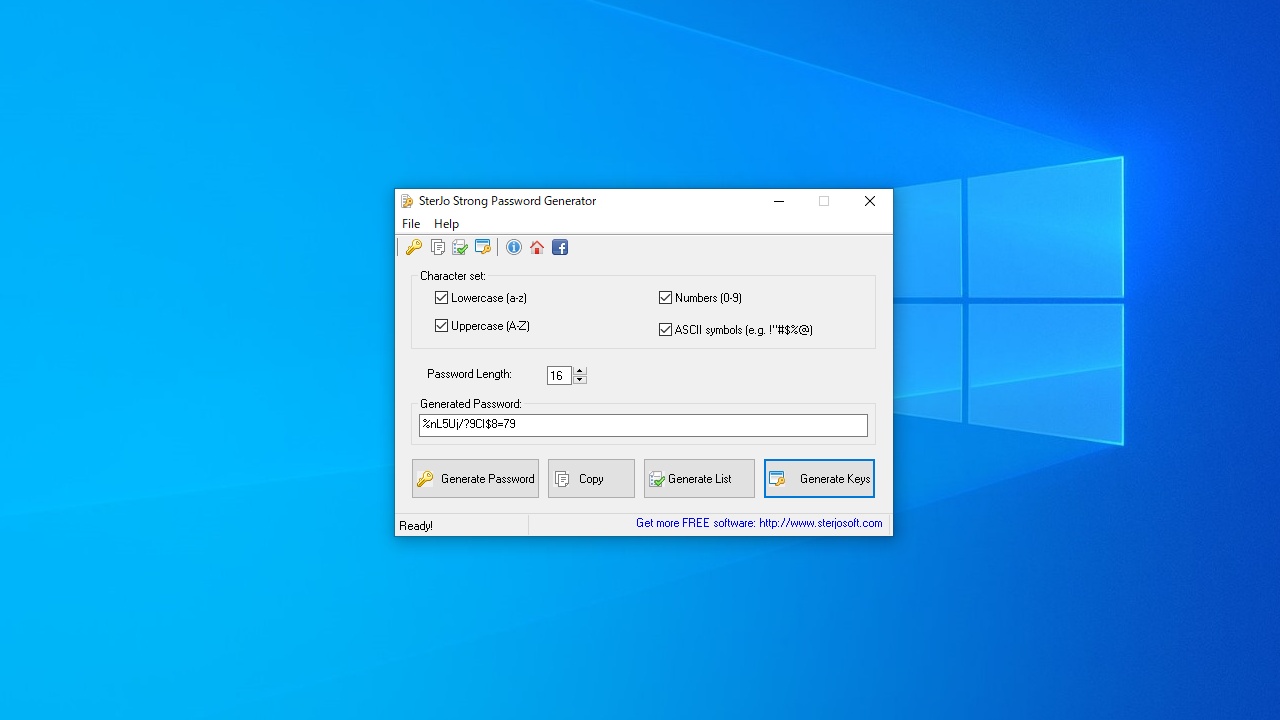Click the Generate Password button
The height and width of the screenshot is (720, 1280).
tap(475, 479)
